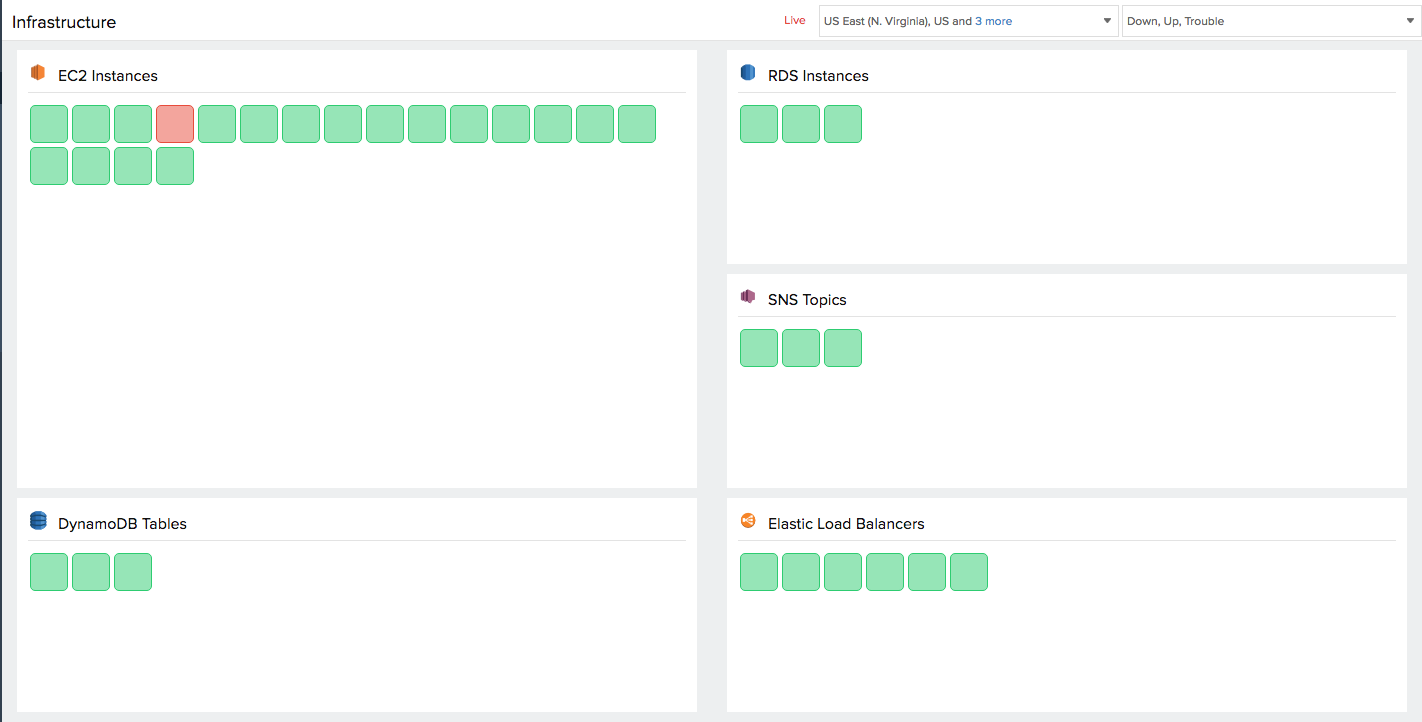Select the green middle DynamoDB table tile
The height and width of the screenshot is (722, 1422).
pos(91,571)
